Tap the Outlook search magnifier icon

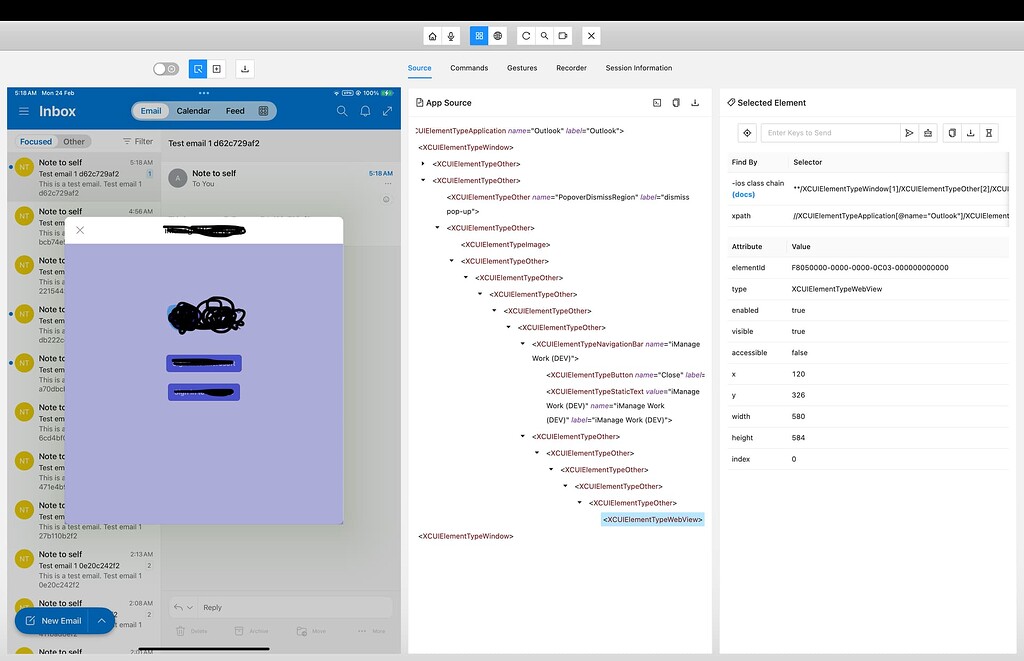342,111
